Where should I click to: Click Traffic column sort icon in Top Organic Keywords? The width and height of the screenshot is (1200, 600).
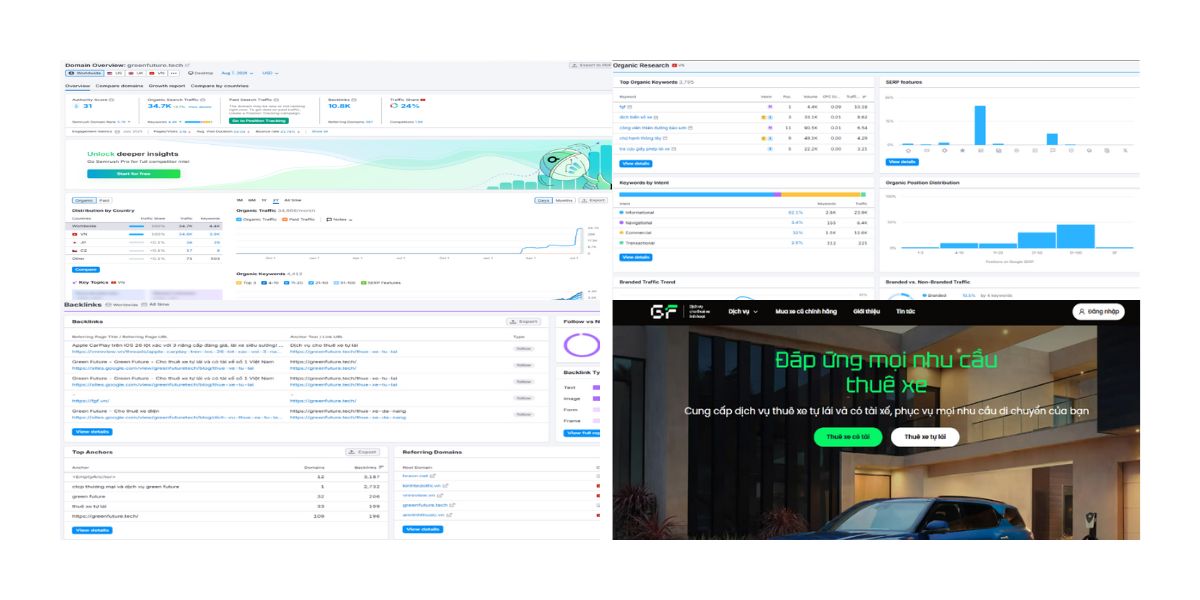(864, 96)
